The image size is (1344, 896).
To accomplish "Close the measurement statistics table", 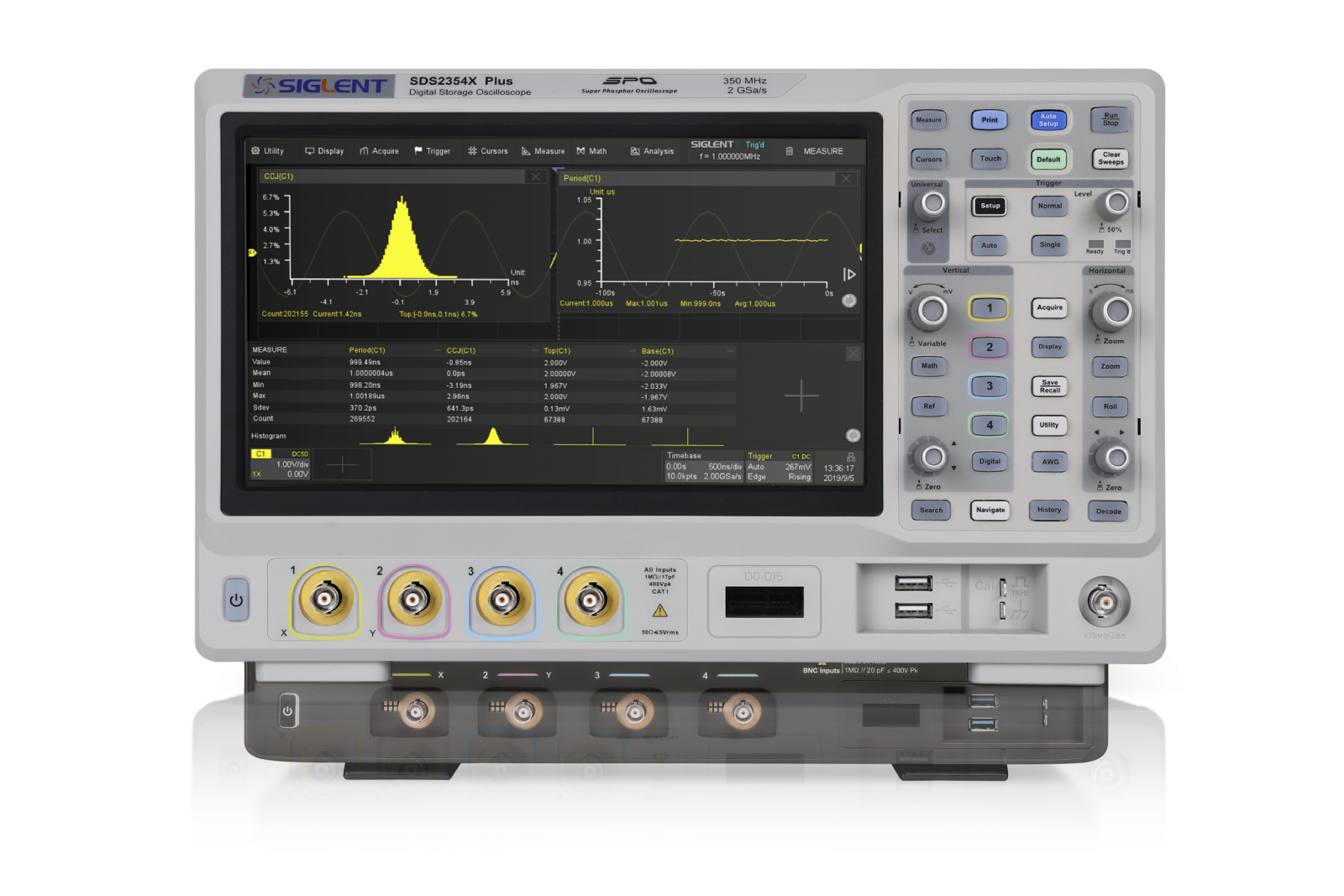I will pyautogui.click(x=853, y=354).
